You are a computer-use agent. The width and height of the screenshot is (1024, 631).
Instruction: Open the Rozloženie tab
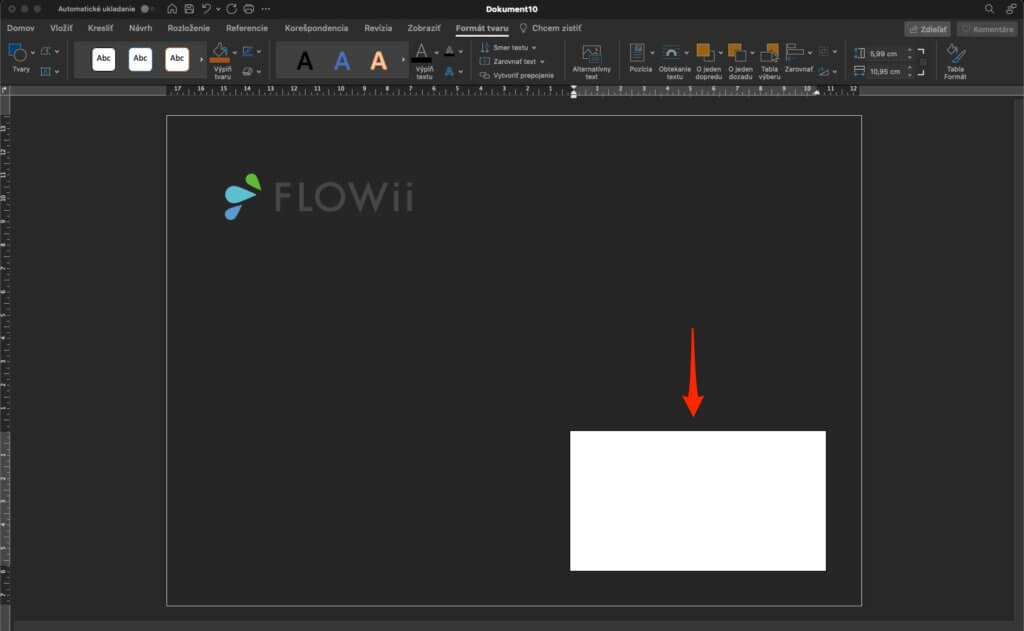(189, 28)
